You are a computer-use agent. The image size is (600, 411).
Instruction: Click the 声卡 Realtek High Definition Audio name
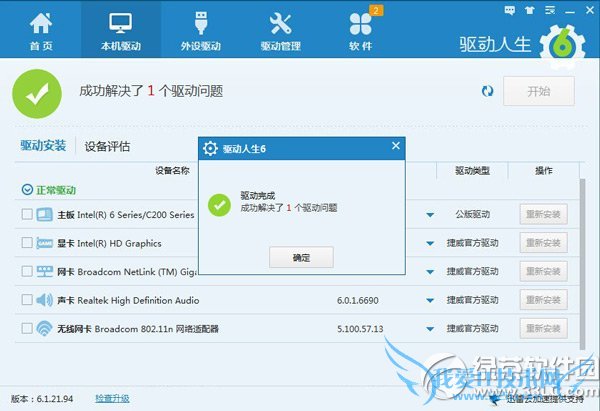click(128, 300)
